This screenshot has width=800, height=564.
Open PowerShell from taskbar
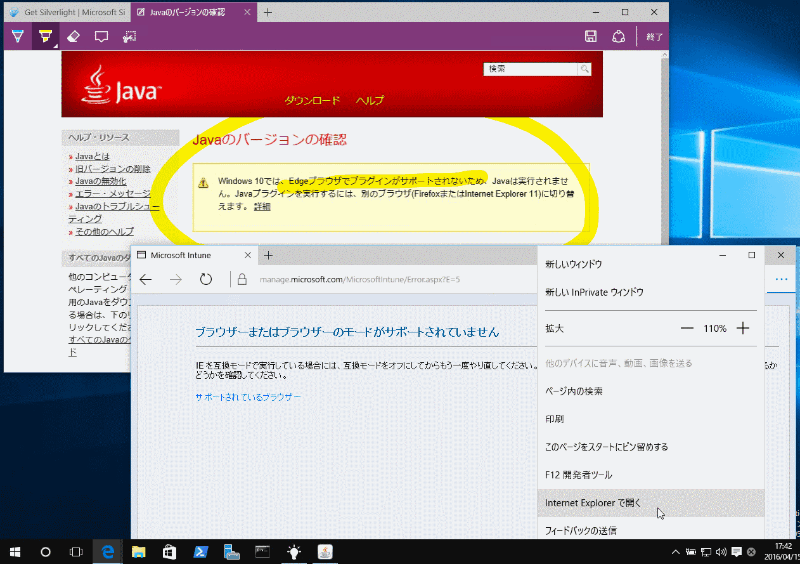coord(201,552)
